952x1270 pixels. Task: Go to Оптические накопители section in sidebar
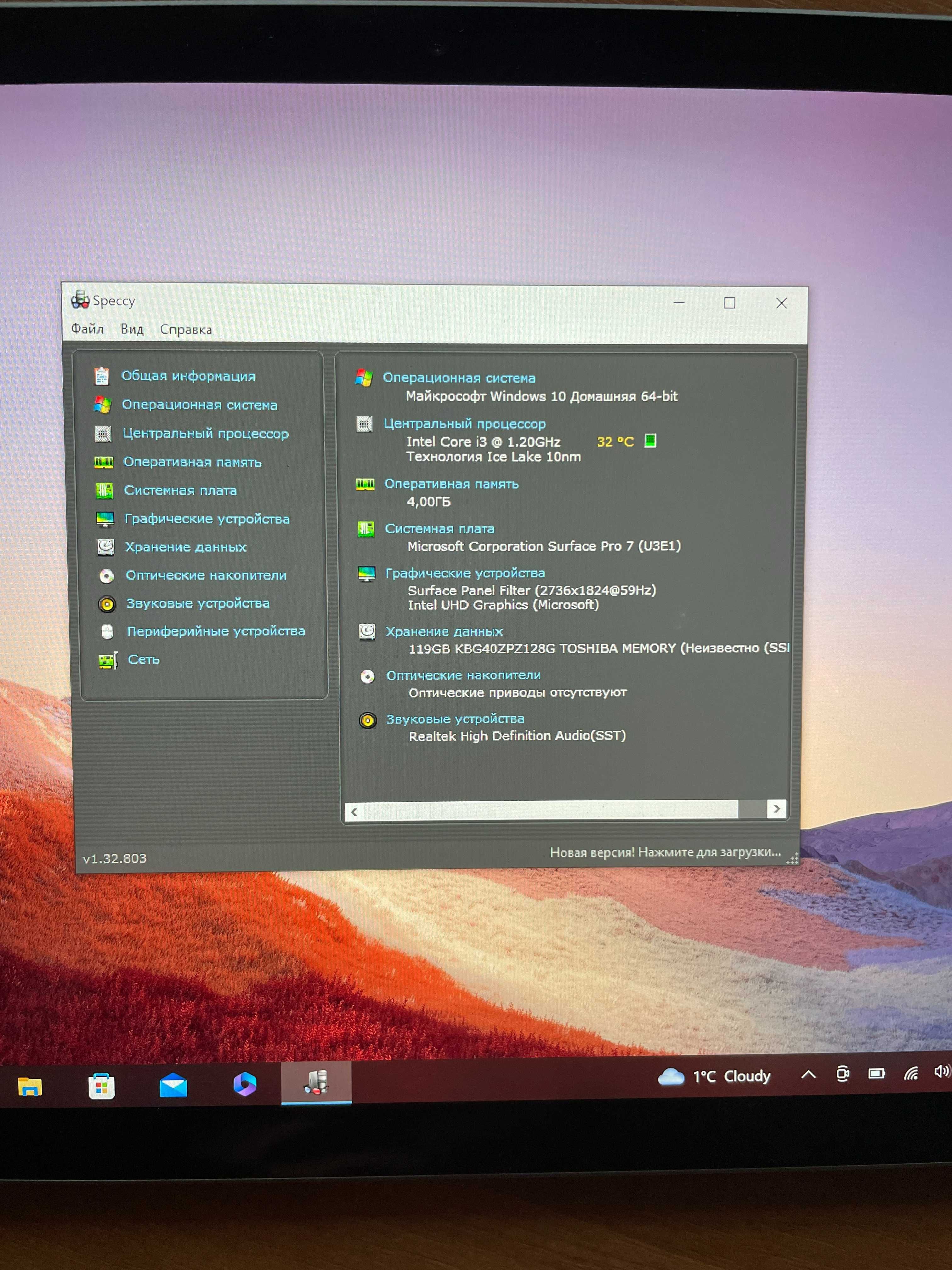[x=206, y=575]
